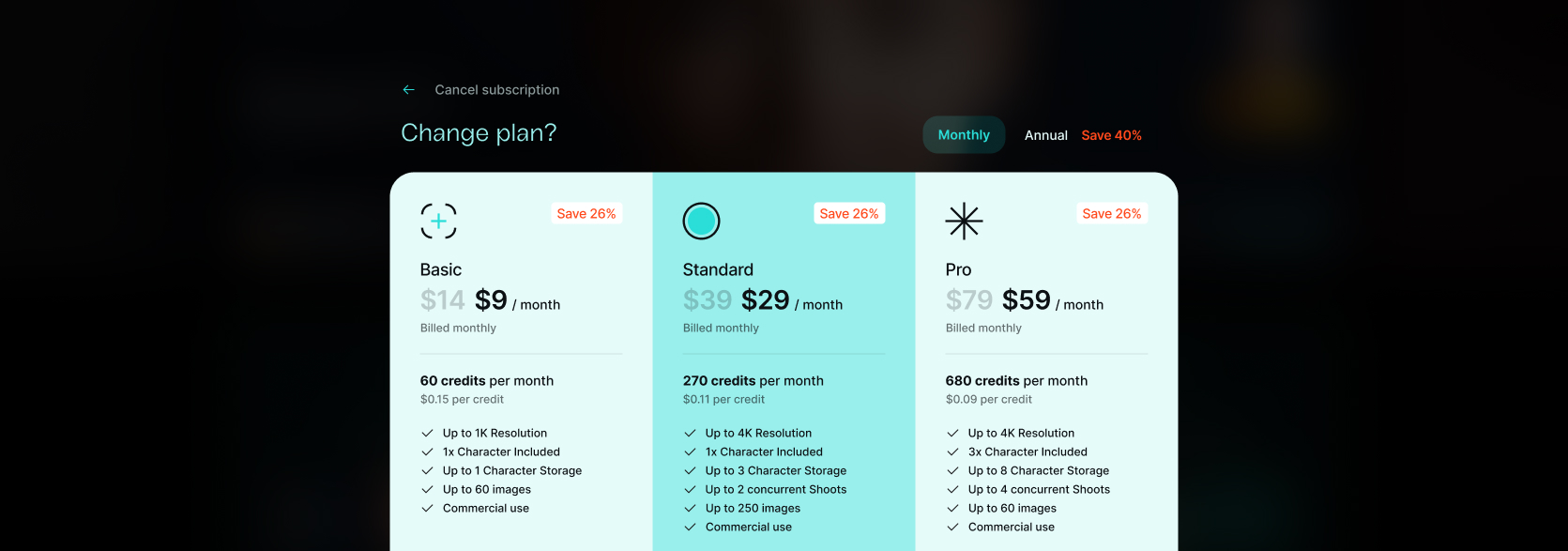Click the $29 Standard price

(x=765, y=300)
